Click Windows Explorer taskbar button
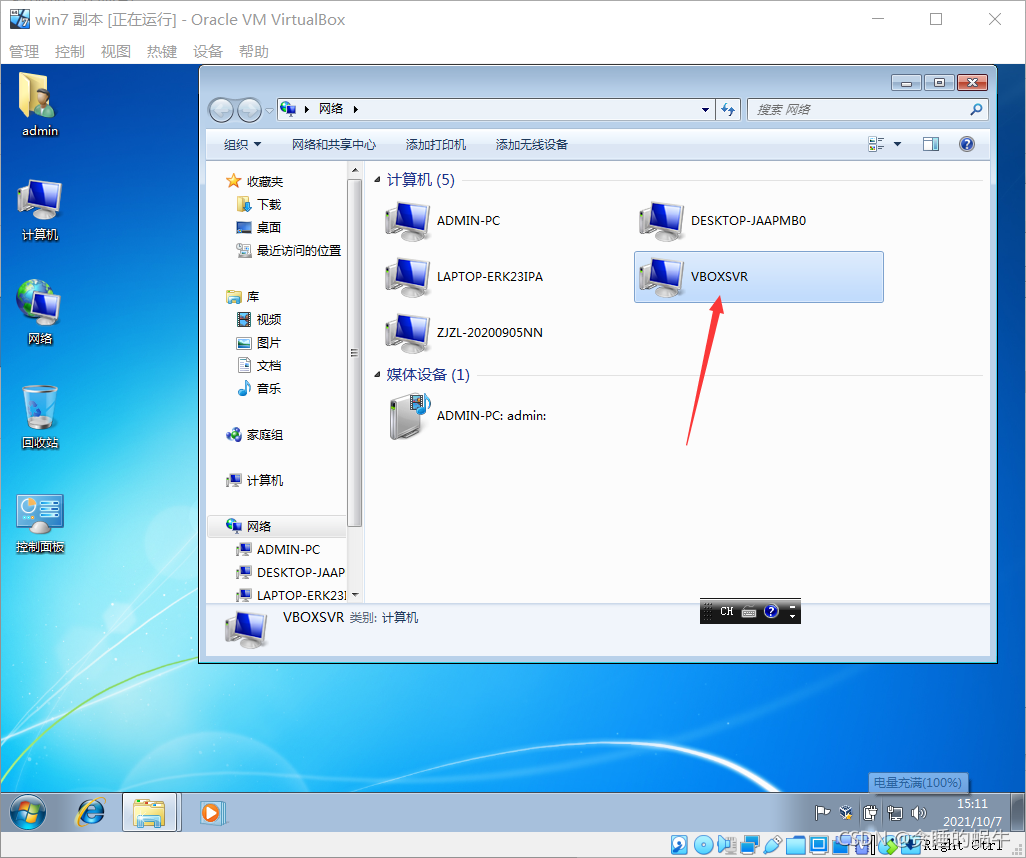Viewport: 1026px width, 858px height. pyautogui.click(x=149, y=812)
